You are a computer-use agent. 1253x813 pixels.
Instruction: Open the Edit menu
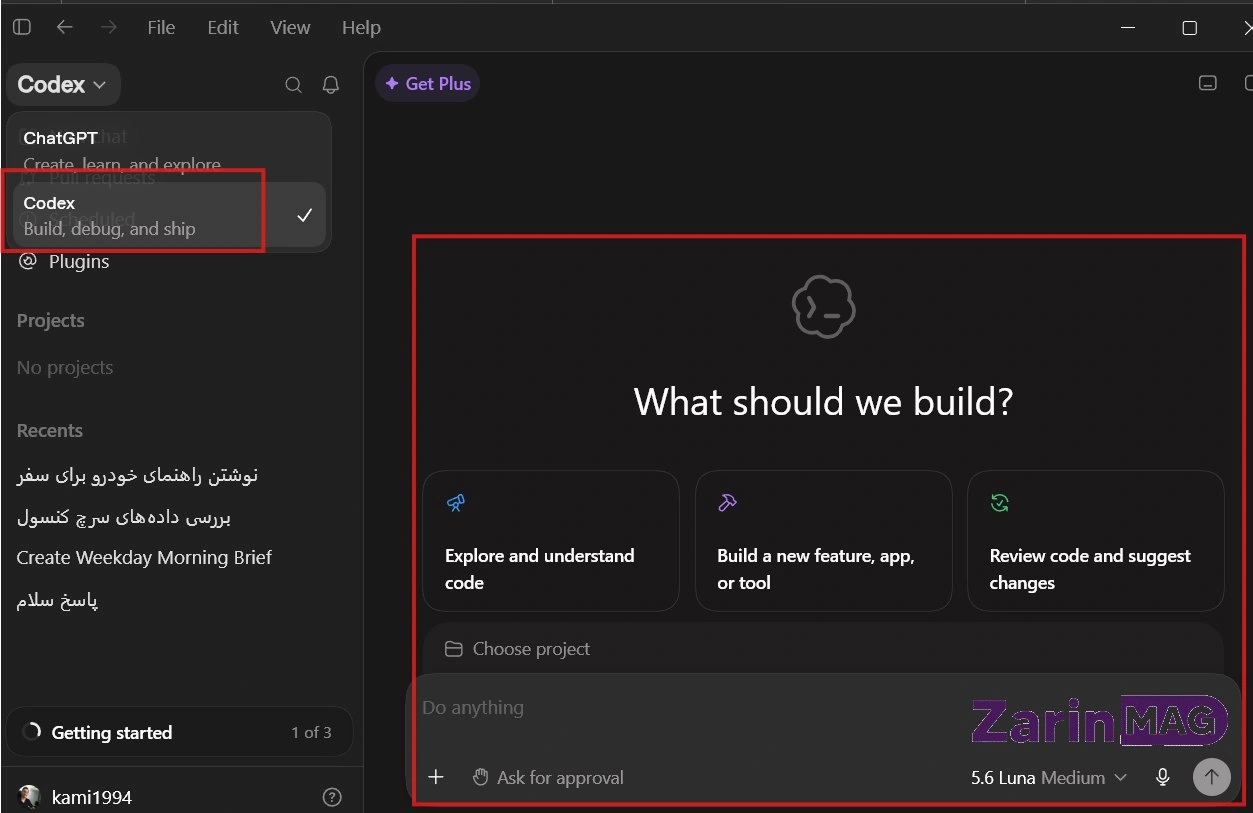(x=223, y=28)
